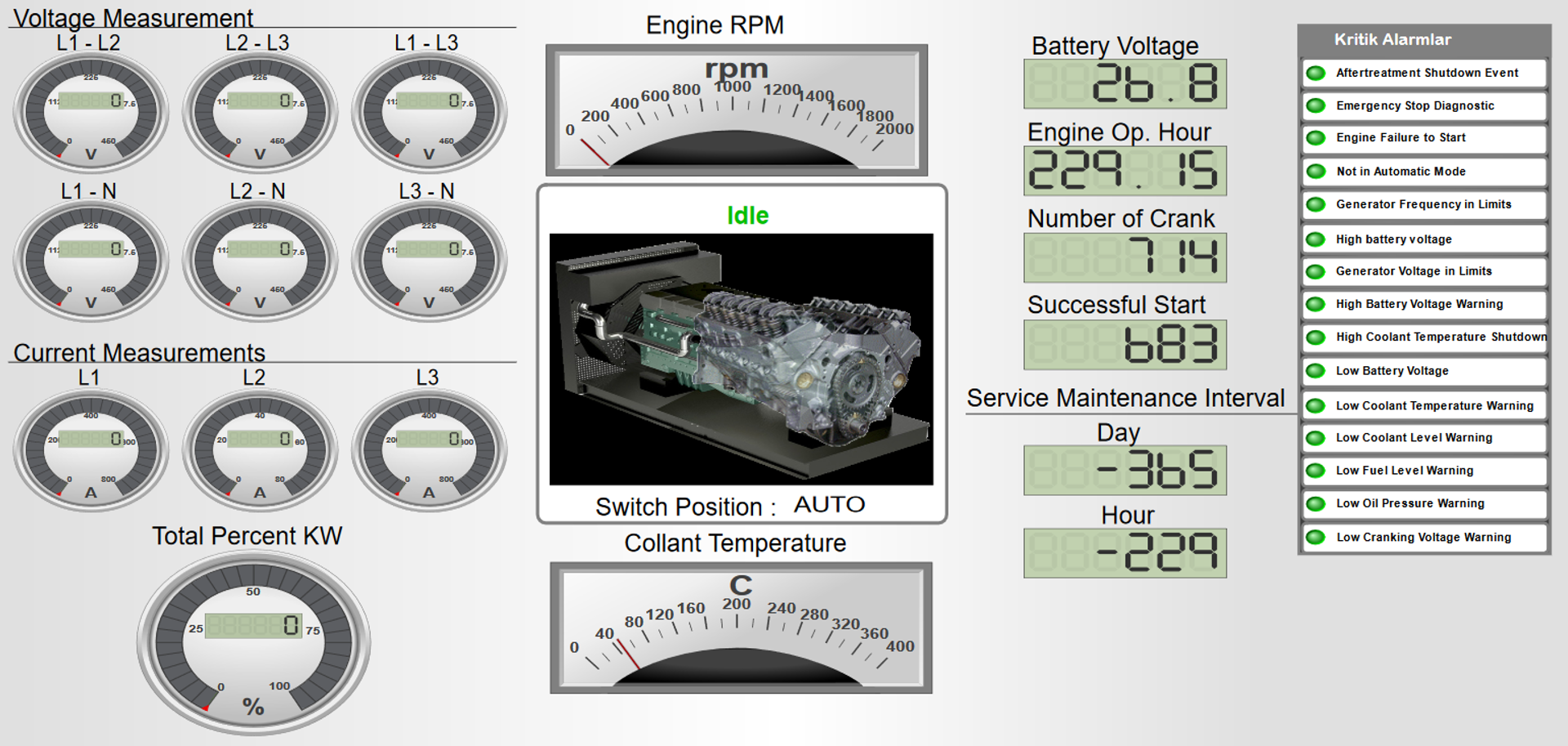This screenshot has height=746, width=1568.
Task: Click the Engine Failure to Start indicator
Action: [x=1316, y=138]
